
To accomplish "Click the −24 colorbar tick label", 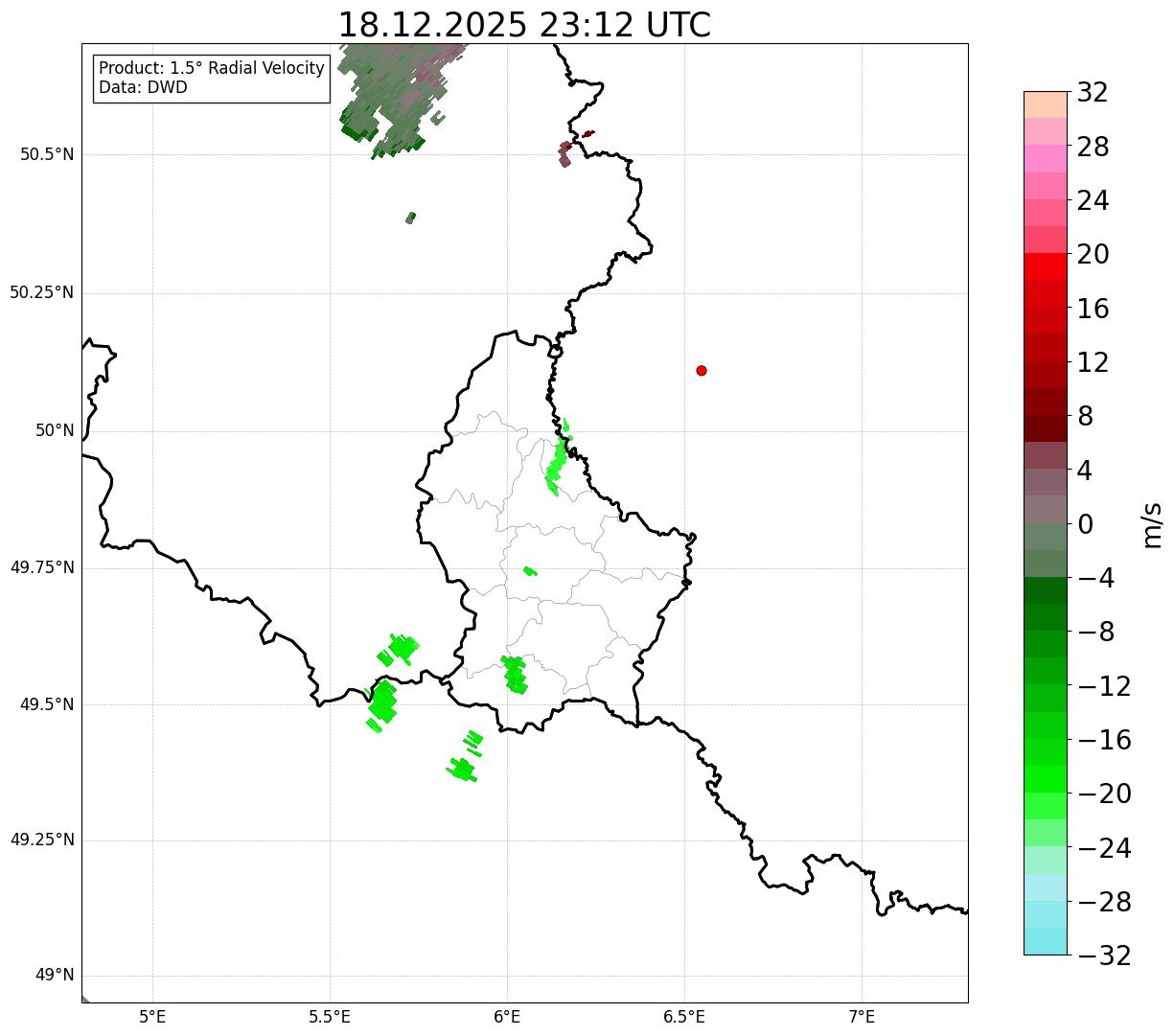I will [1104, 848].
